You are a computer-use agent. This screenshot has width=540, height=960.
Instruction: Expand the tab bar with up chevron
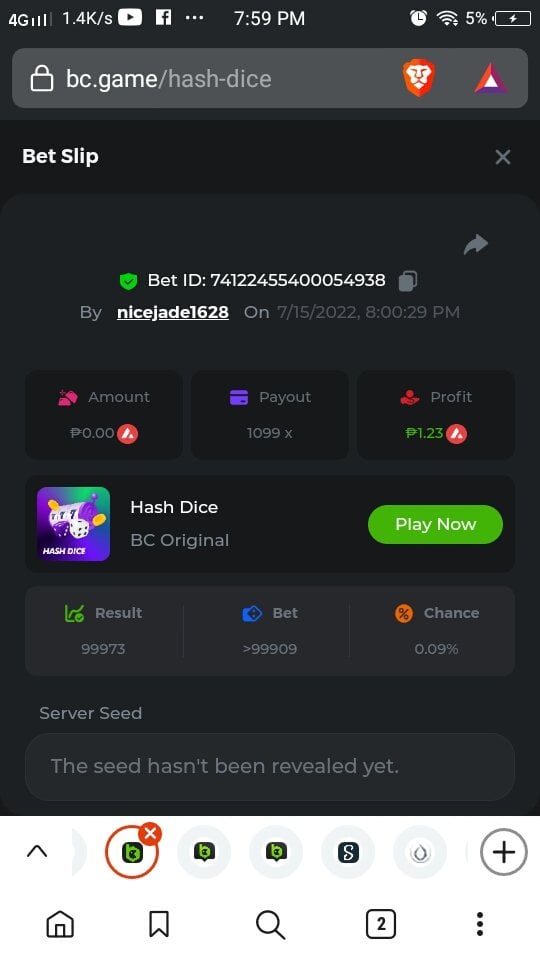tap(37, 852)
